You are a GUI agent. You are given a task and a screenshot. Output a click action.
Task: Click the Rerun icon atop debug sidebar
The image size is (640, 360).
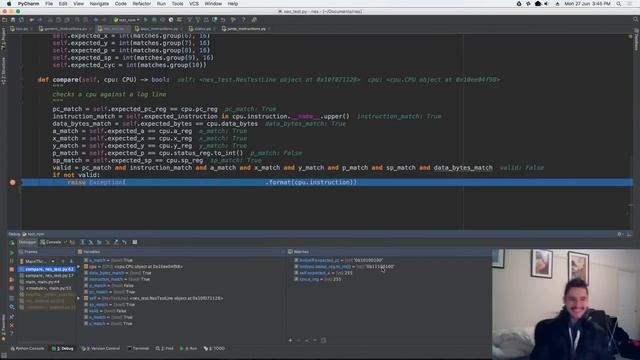coord(12,242)
